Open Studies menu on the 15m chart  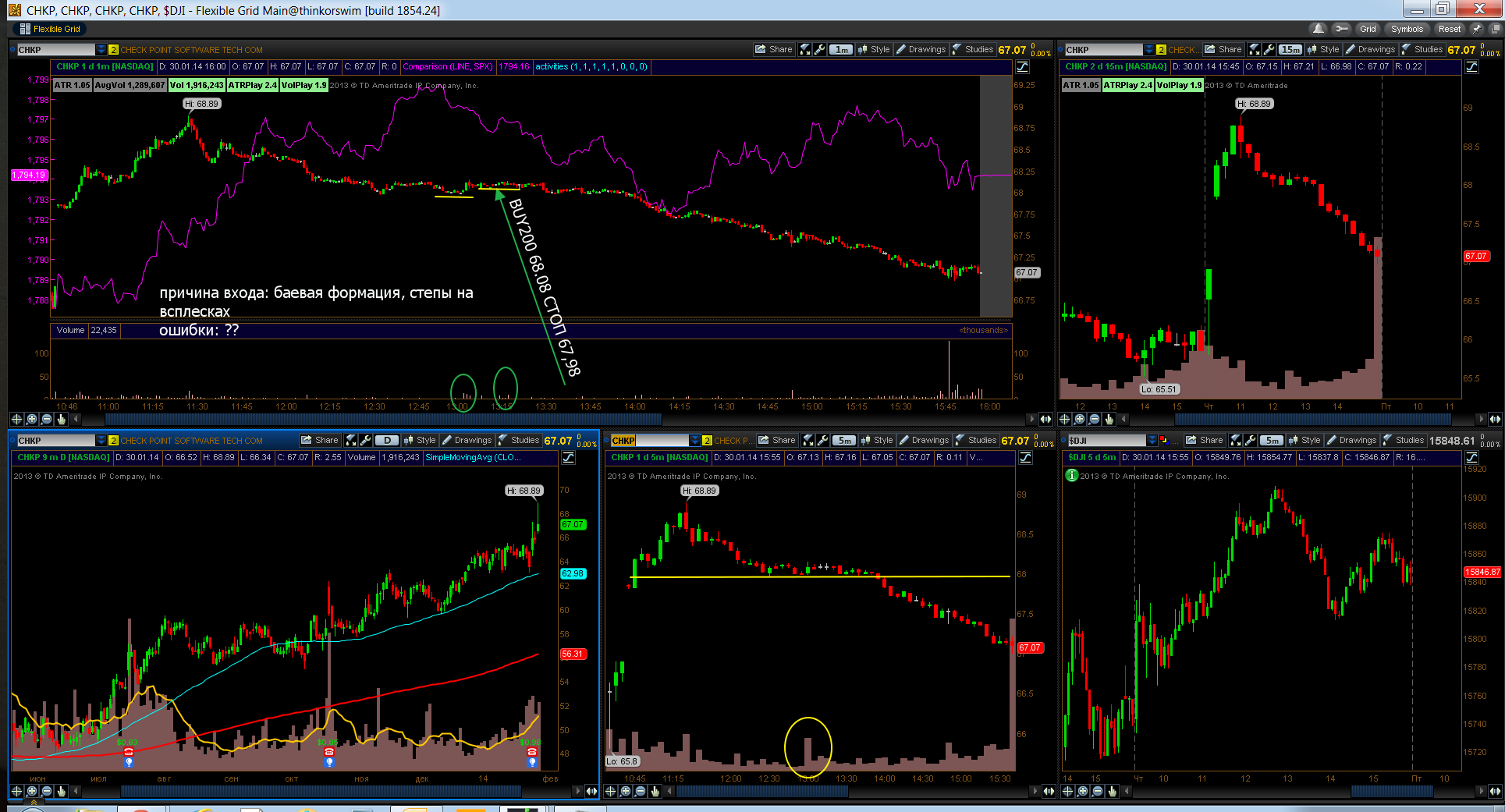1422,49
